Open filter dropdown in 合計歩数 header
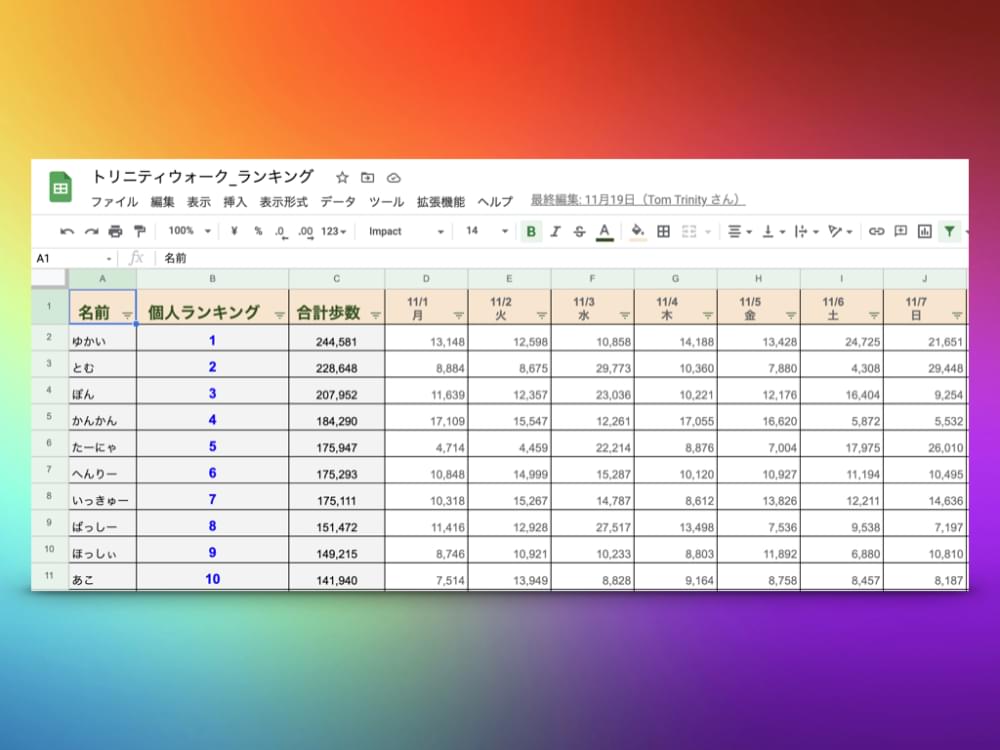Screen dimensions: 1000x750 coord(375,315)
